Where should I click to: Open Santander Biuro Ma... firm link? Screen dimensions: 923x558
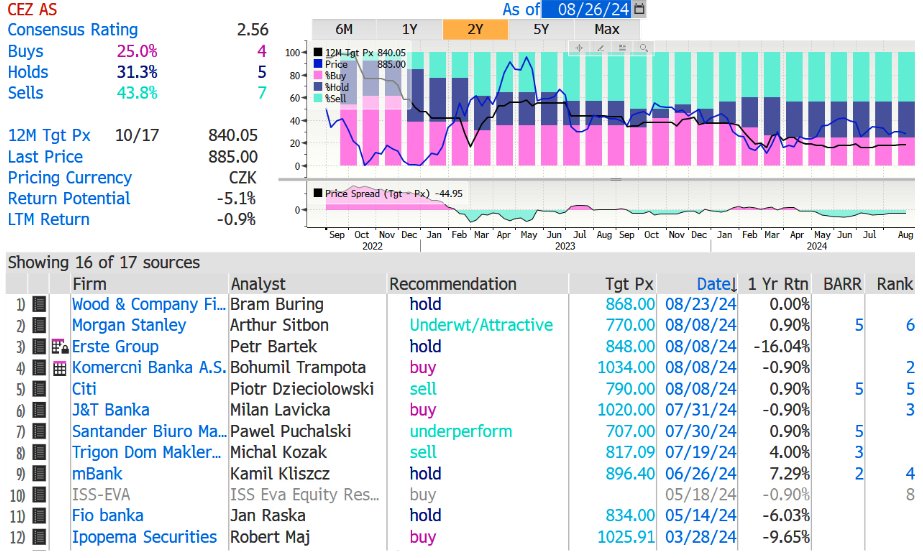(149, 431)
